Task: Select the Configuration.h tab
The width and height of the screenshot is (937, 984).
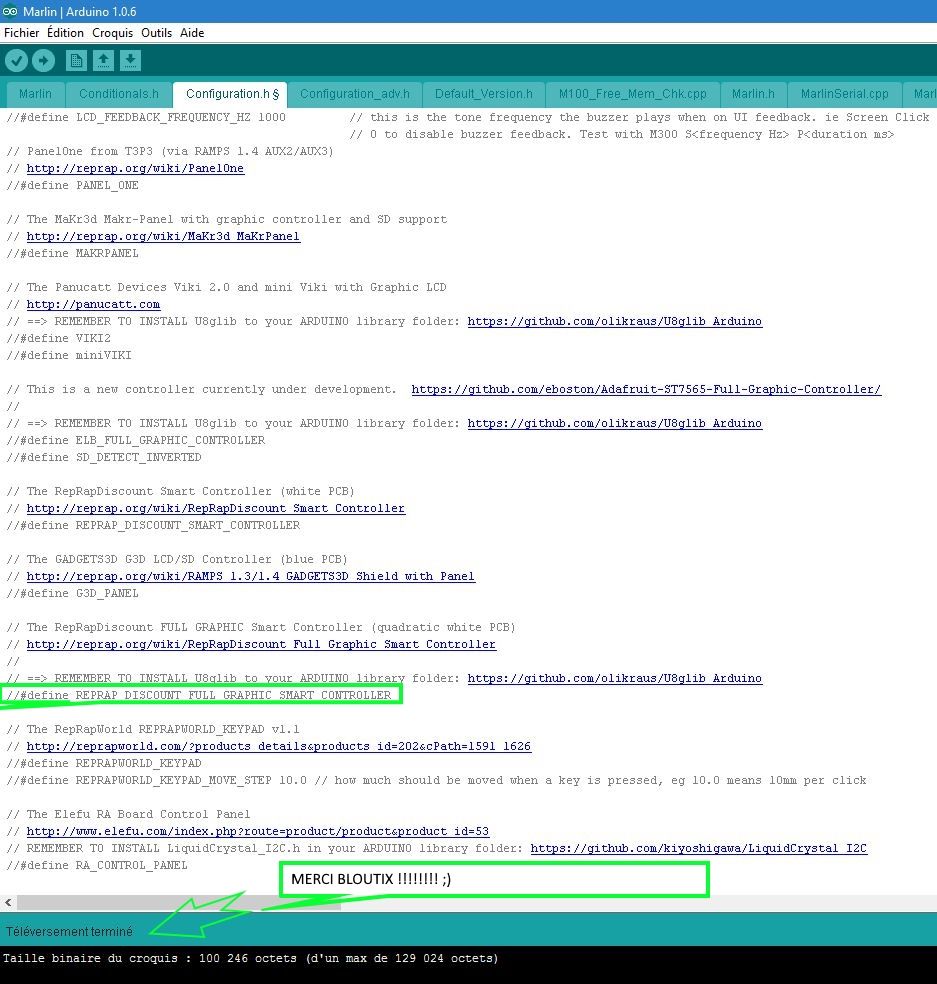Action: (230, 94)
